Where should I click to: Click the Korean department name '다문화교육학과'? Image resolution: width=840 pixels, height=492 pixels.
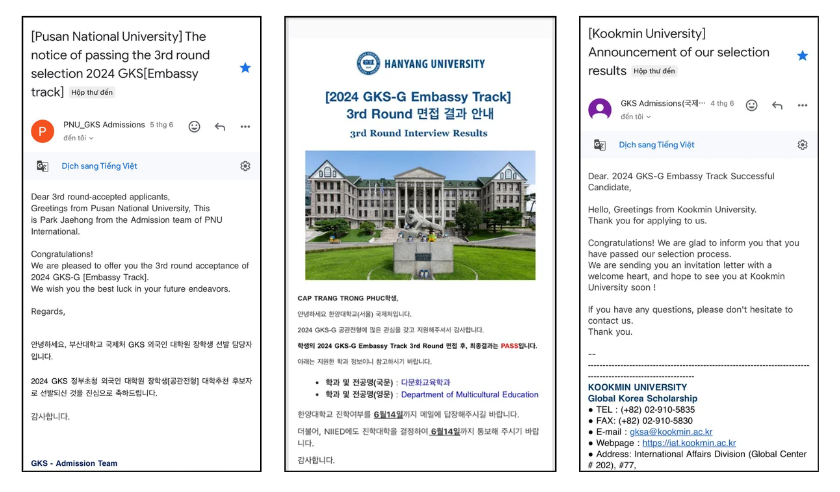pos(425,383)
